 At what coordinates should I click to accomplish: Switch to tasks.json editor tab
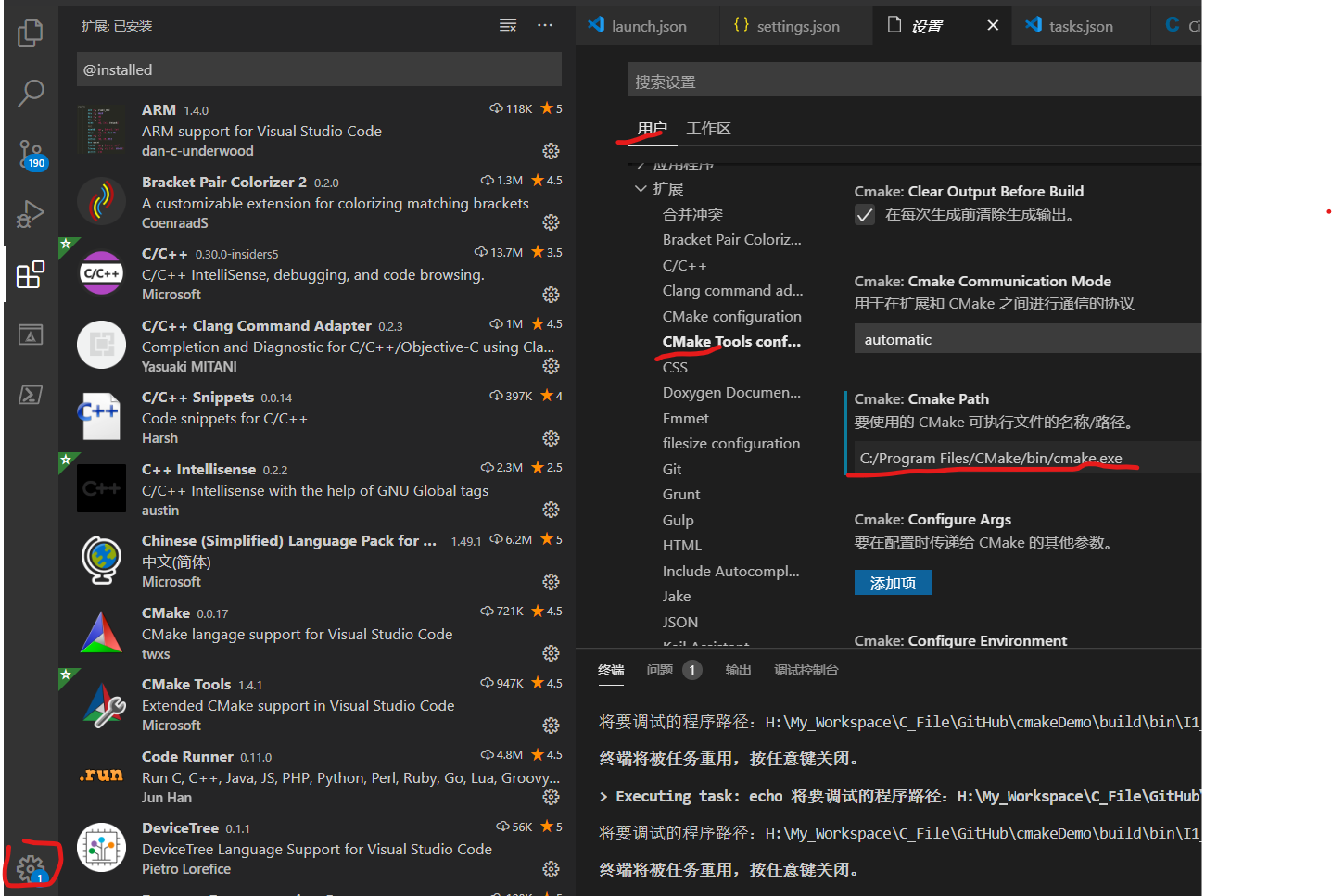[1081, 26]
